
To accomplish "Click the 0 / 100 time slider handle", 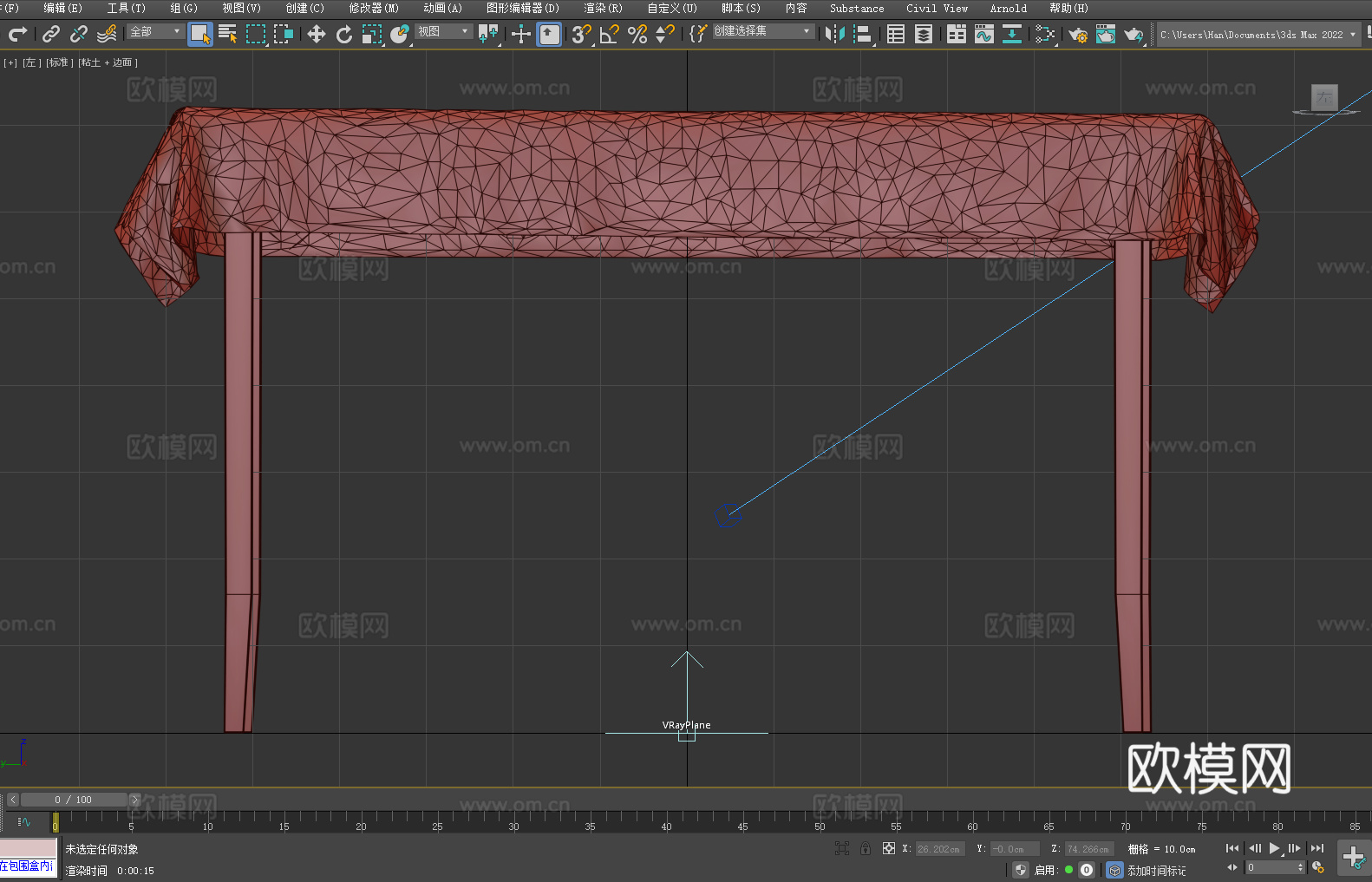I will [74, 800].
